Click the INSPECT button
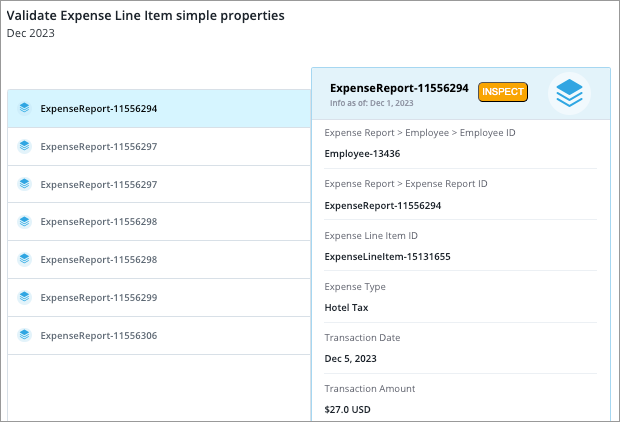620x422 pixels. pos(503,92)
